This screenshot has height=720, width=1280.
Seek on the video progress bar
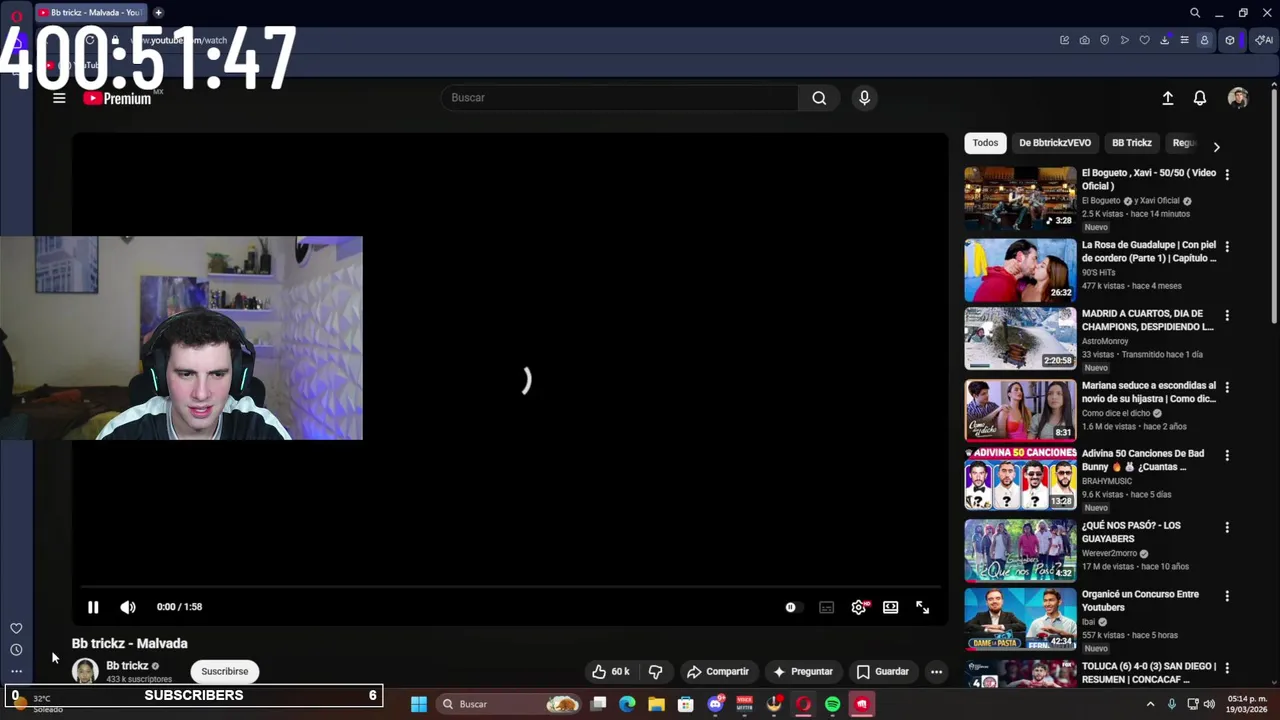click(x=510, y=587)
